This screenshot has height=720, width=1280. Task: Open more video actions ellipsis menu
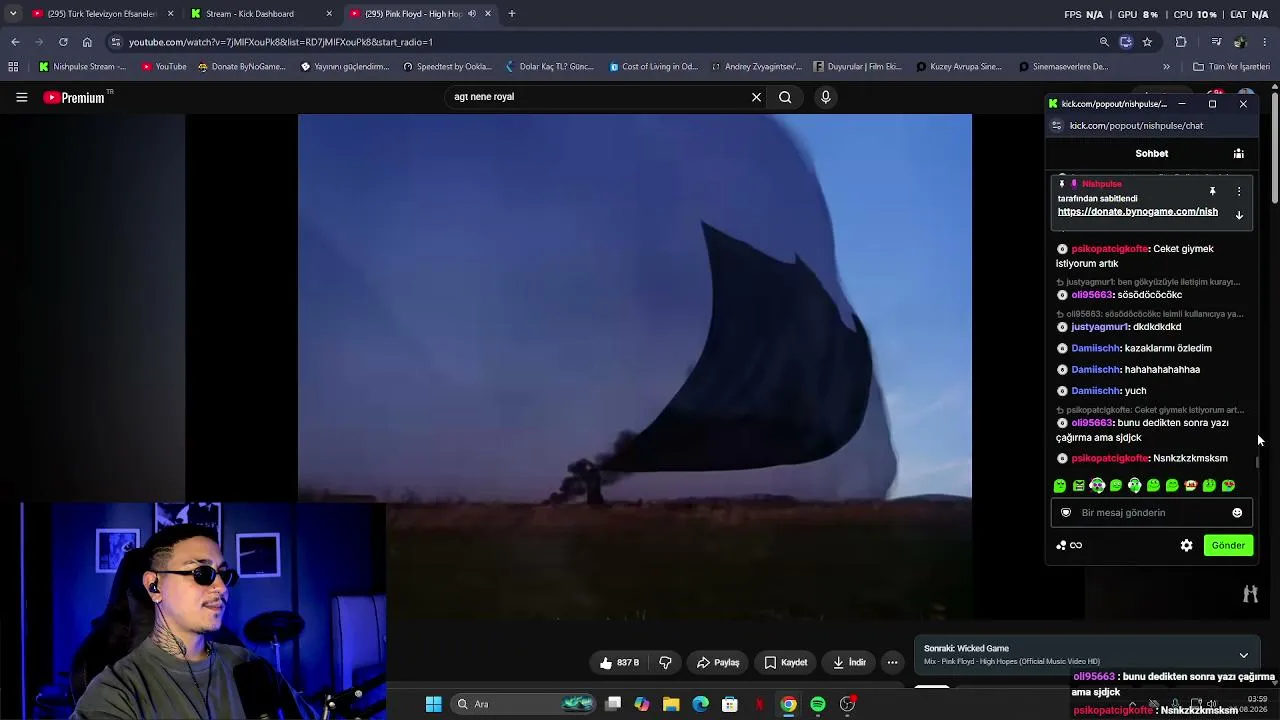pos(893,662)
